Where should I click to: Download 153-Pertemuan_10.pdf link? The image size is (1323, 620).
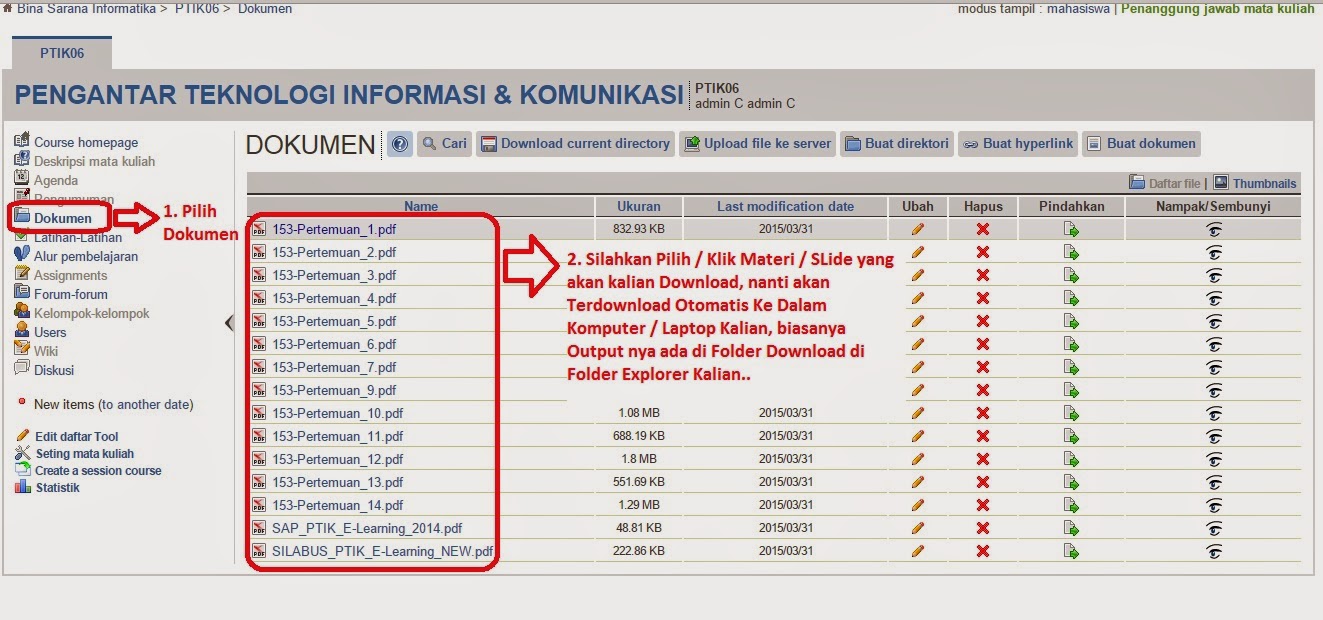pos(335,412)
